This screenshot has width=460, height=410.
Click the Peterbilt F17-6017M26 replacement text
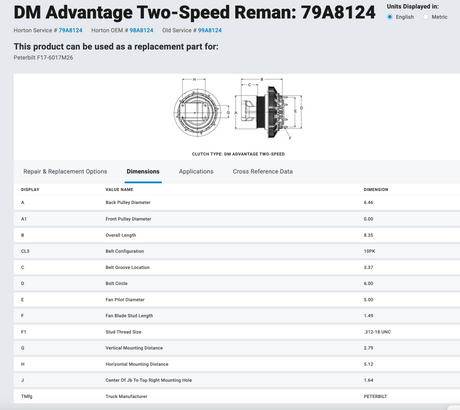pyautogui.click(x=43, y=58)
